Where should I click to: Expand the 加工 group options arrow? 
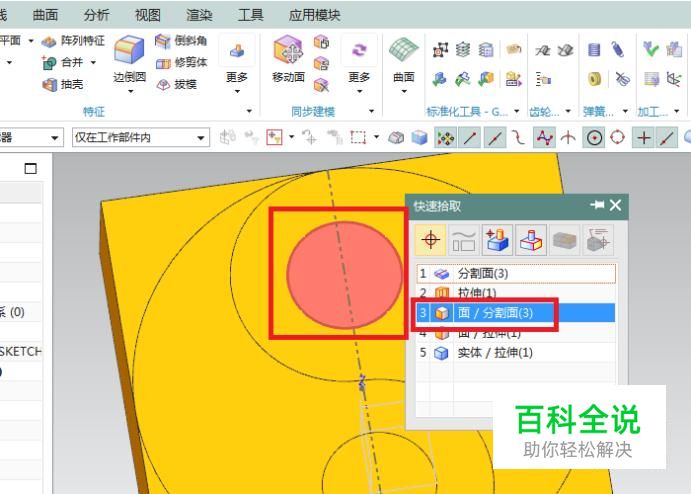[676, 111]
